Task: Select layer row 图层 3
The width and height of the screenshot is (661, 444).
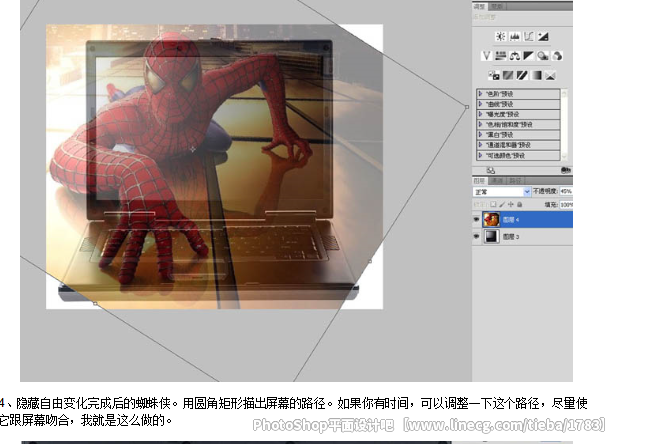Action: (x=522, y=237)
